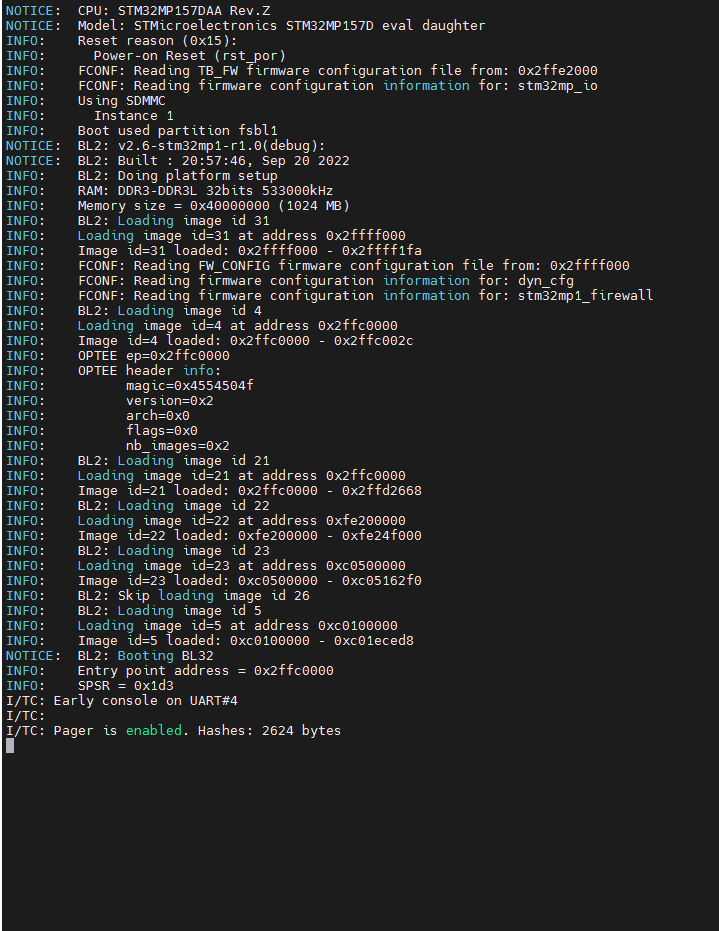Click the terminal cursor block at bottom
Viewport: 719px width, 931px height.
tap(10, 746)
